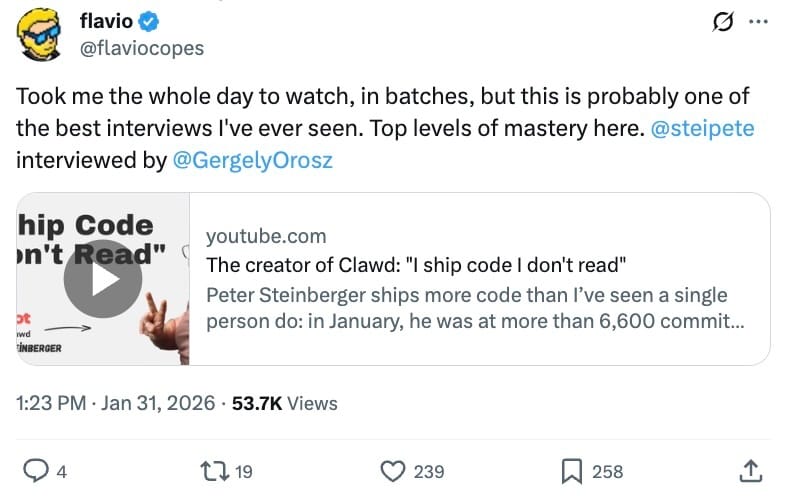791x496 pixels.
Task: Click the youtube.com domain label
Action: (x=266, y=236)
